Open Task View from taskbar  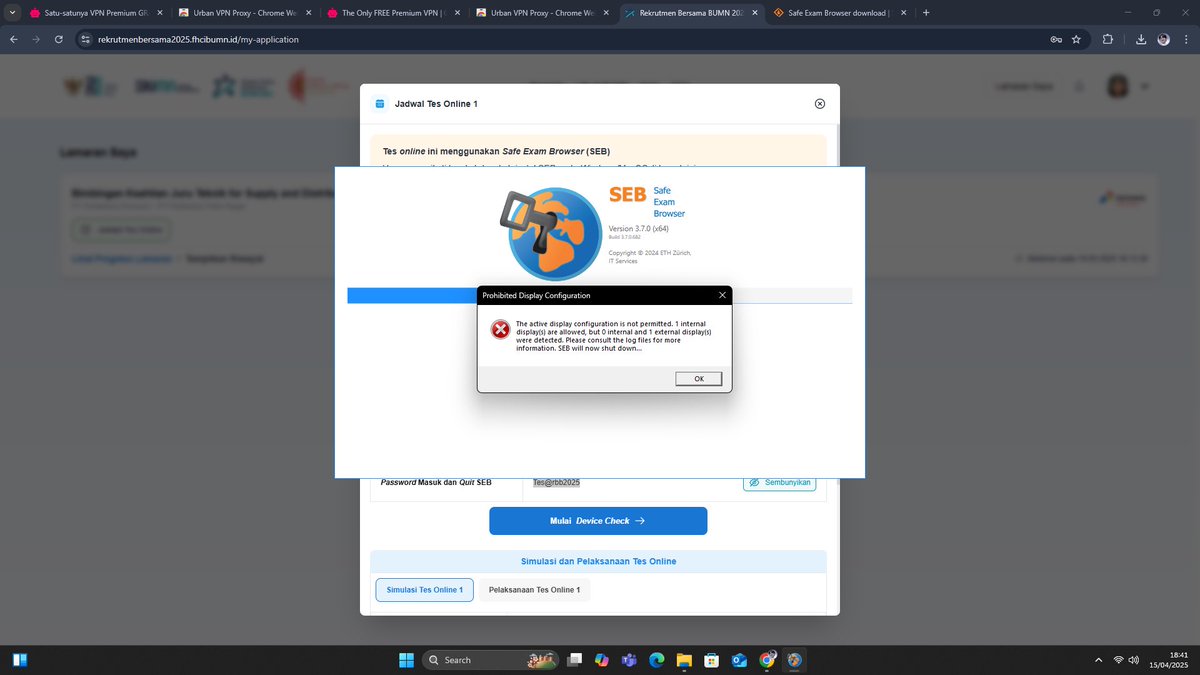(x=575, y=660)
